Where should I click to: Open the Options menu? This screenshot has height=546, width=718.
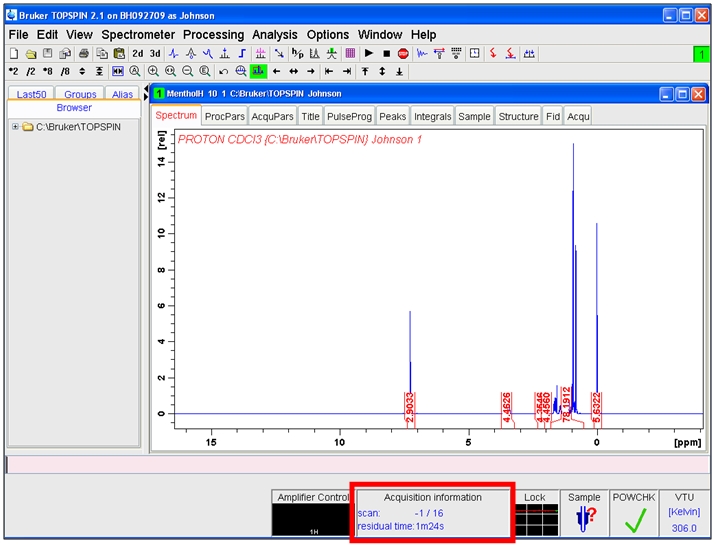point(328,35)
